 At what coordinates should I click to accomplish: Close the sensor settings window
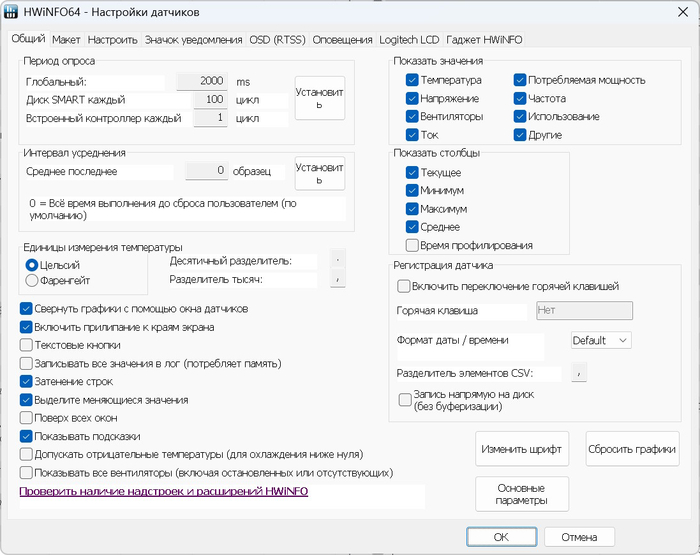(676, 12)
